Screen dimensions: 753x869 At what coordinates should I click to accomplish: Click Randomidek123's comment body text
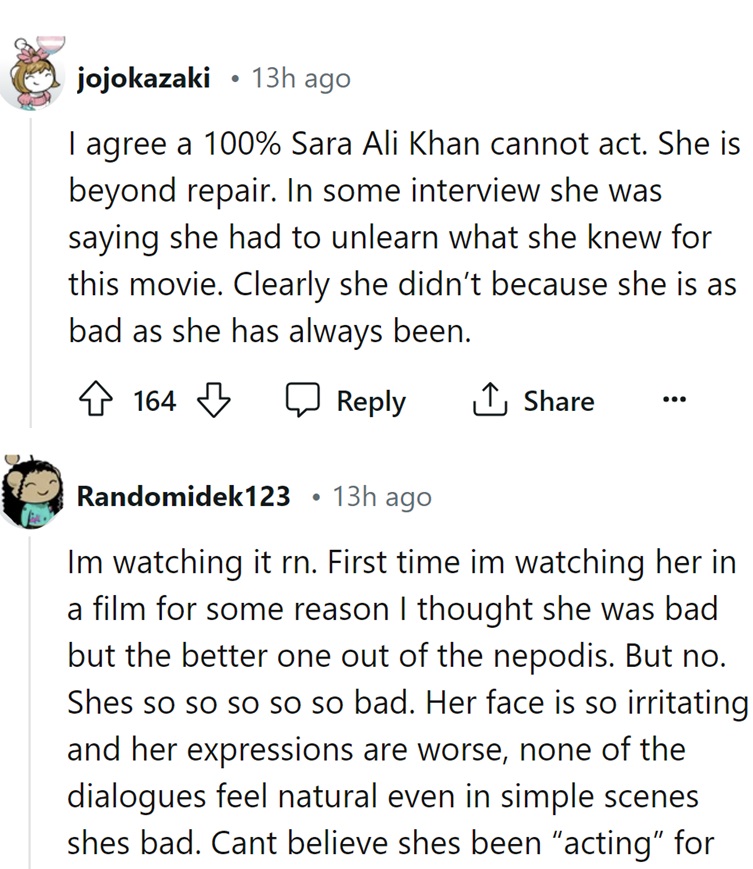coord(407,703)
